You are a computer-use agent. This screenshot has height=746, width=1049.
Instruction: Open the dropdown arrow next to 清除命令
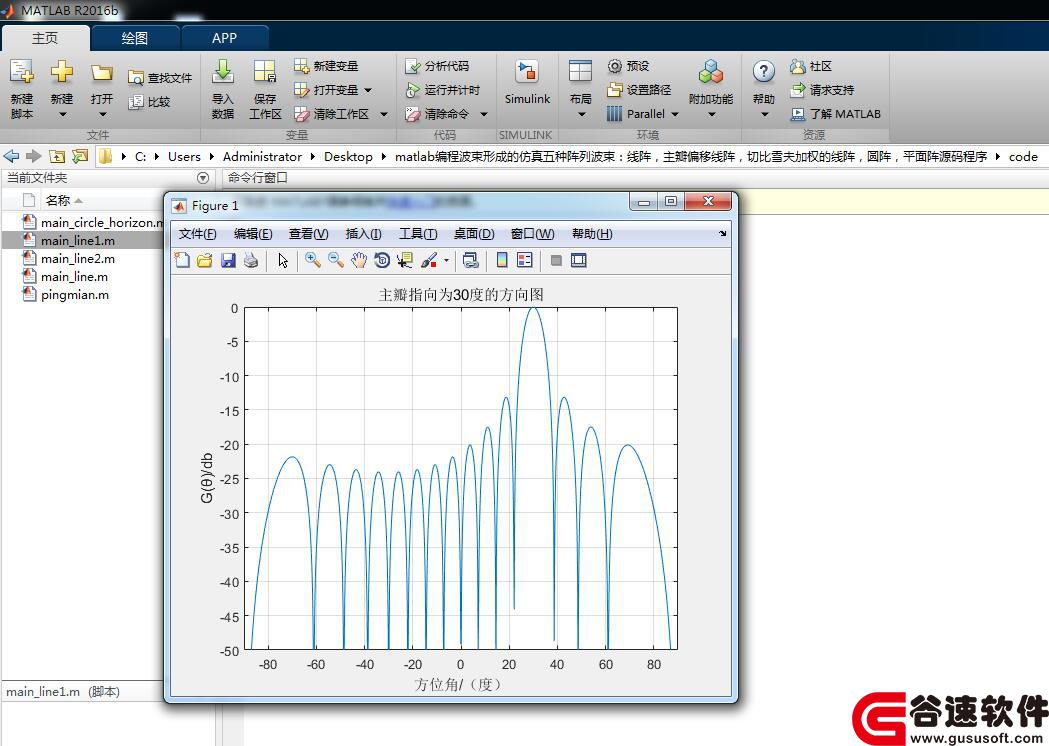tap(484, 114)
